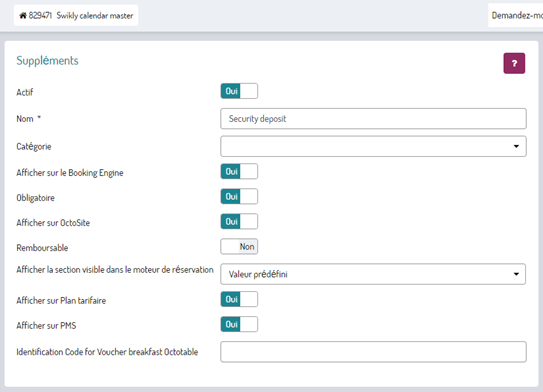Click the Remboursable label text
Image resolution: width=543 pixels, height=392 pixels.
[x=42, y=248]
